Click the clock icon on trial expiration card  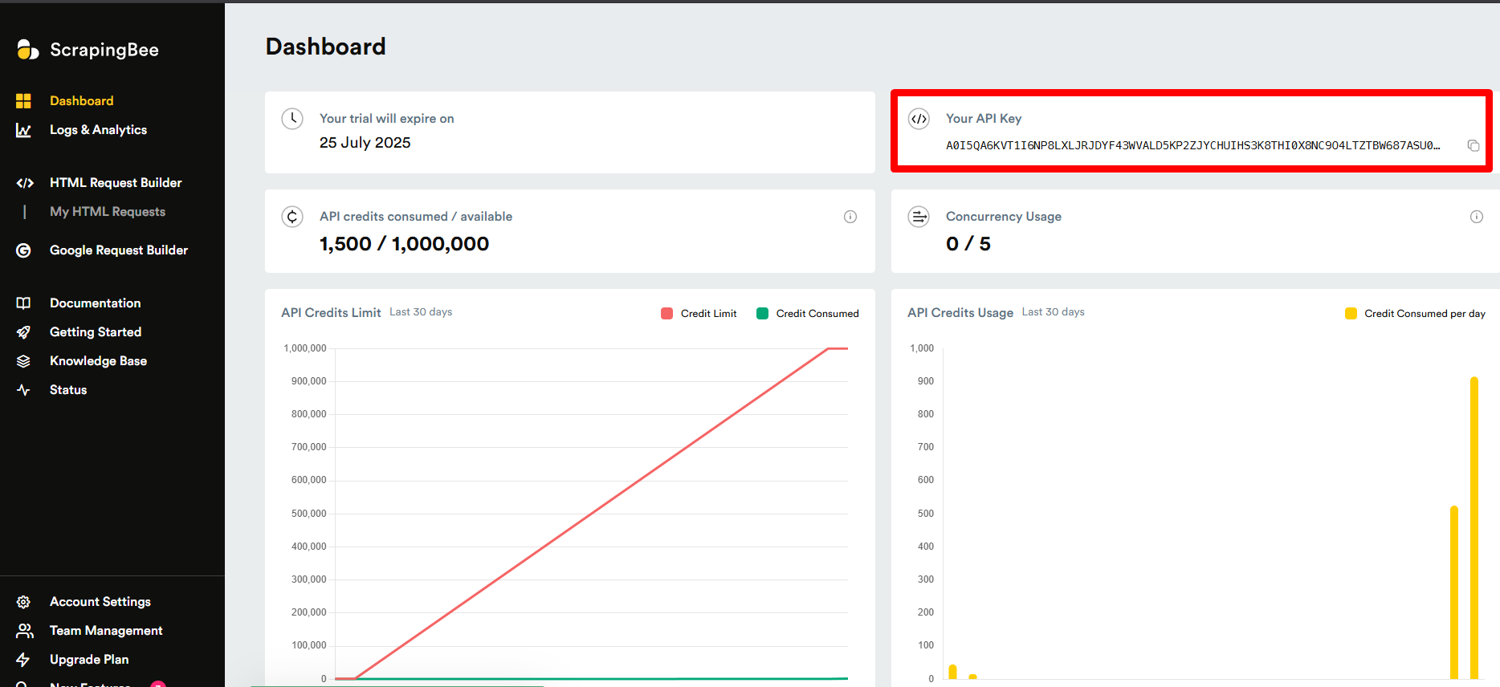point(292,118)
